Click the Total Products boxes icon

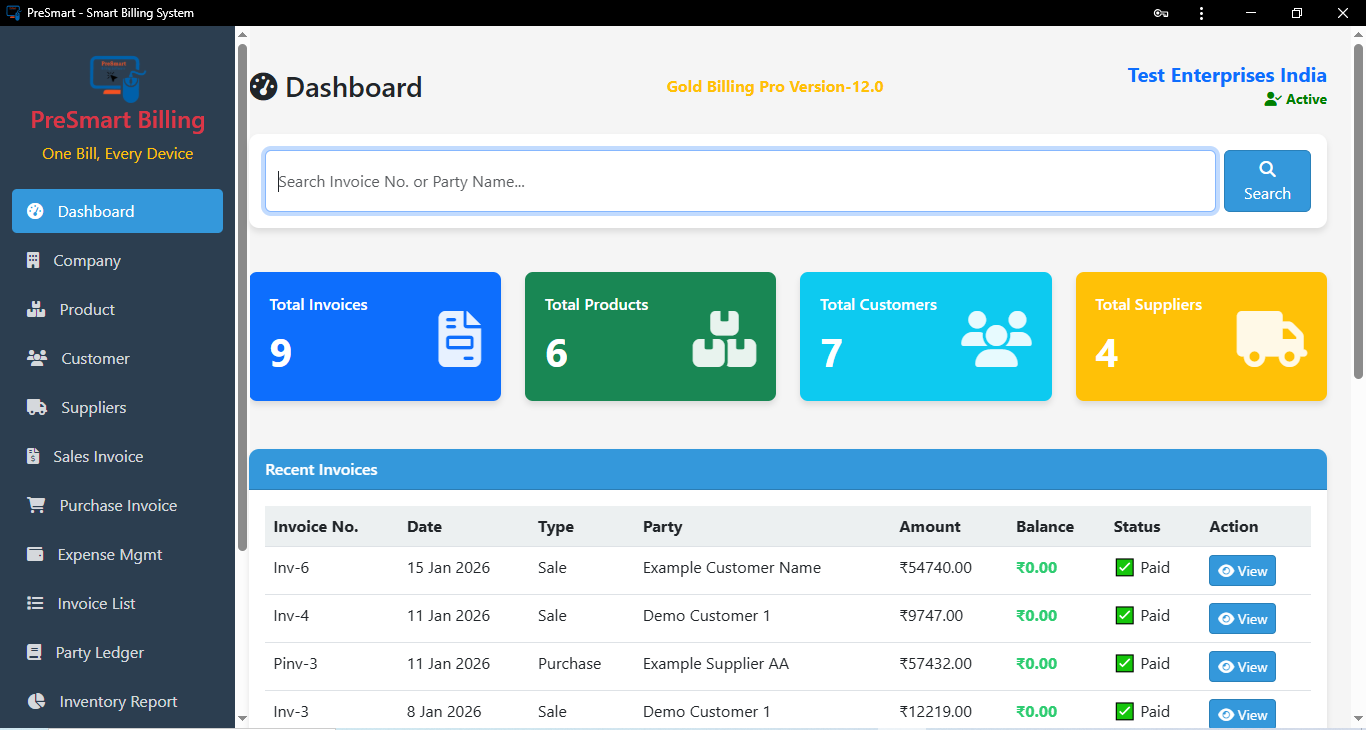click(x=724, y=338)
